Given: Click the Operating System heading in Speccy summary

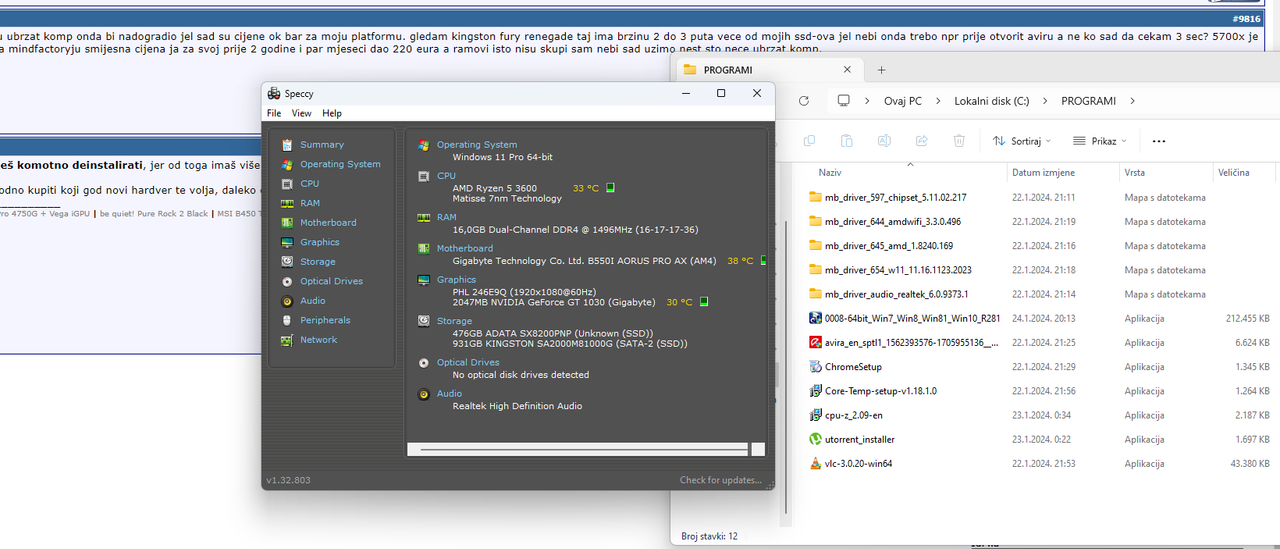Looking at the screenshot, I should [x=477, y=145].
